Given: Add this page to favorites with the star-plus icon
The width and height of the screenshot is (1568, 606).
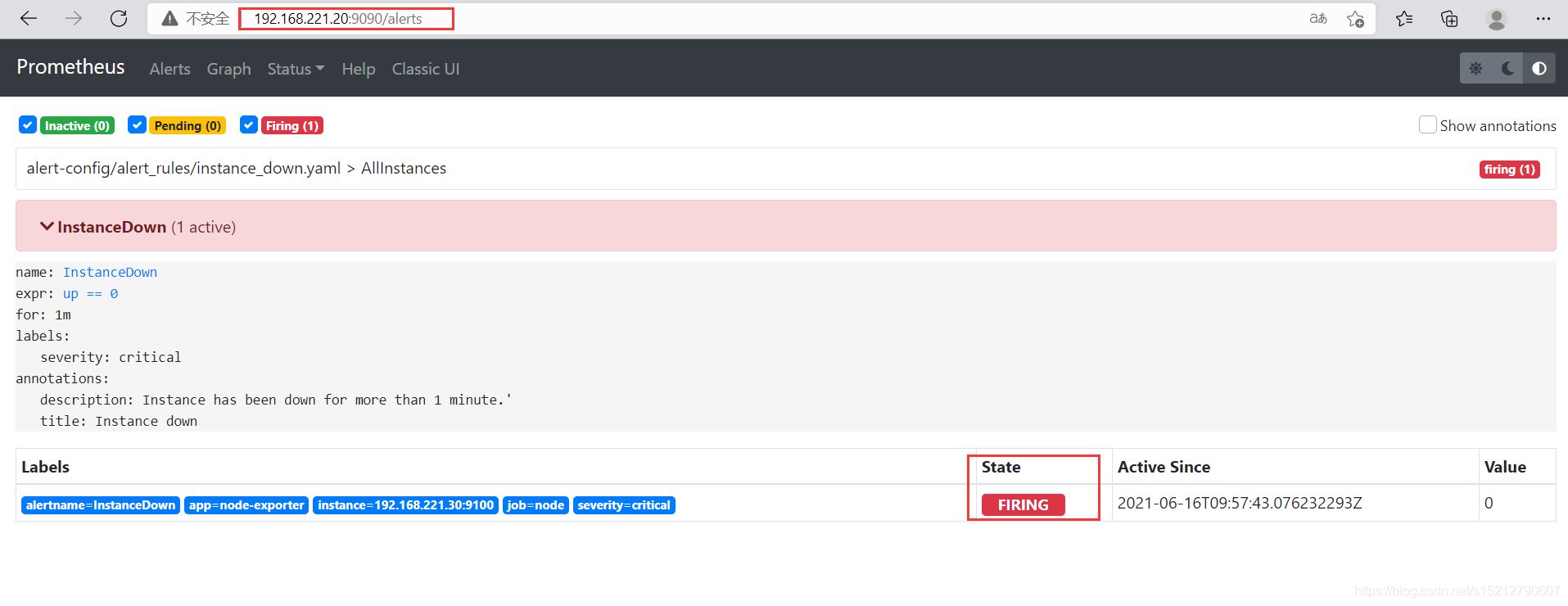Looking at the screenshot, I should 1355,18.
